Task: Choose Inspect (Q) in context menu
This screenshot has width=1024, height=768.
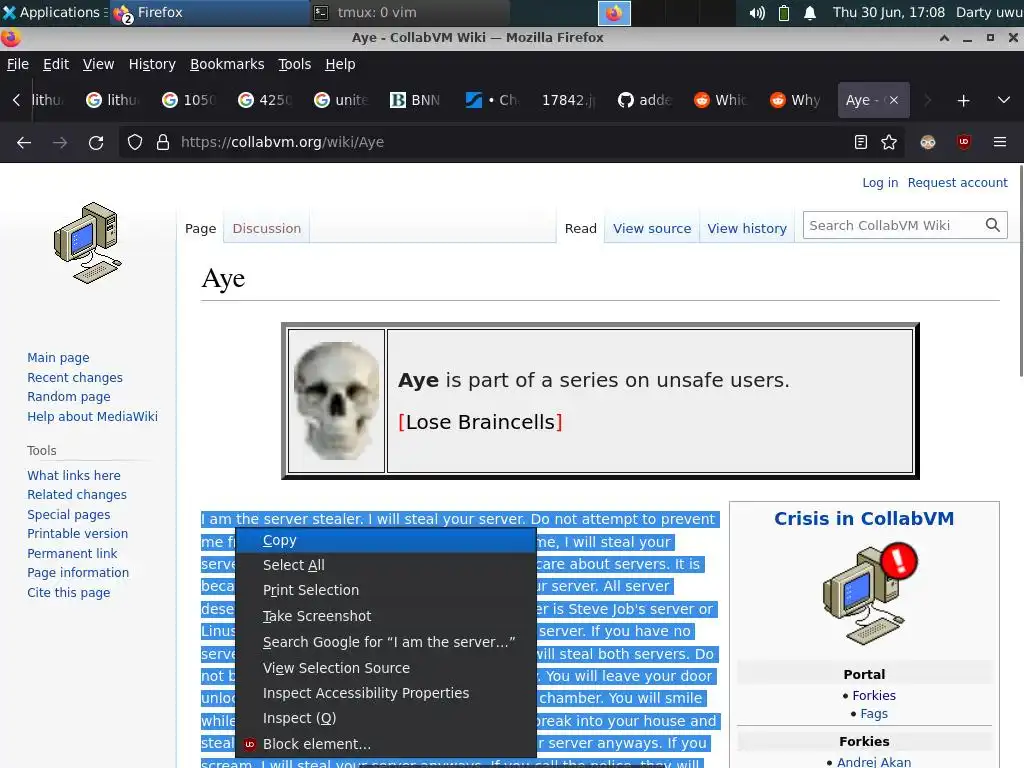Action: coord(385,718)
